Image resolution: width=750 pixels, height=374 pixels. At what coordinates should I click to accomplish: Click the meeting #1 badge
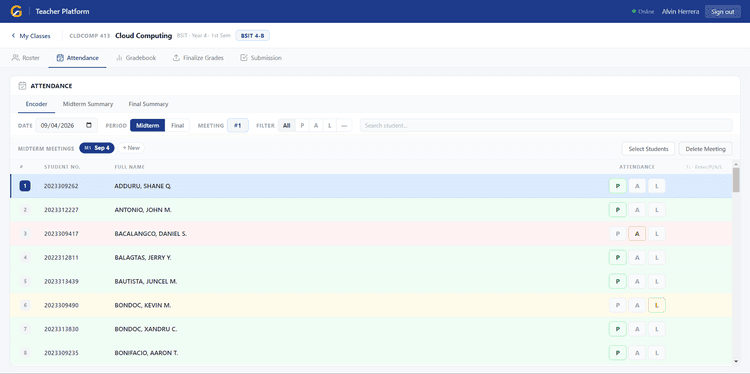click(238, 126)
